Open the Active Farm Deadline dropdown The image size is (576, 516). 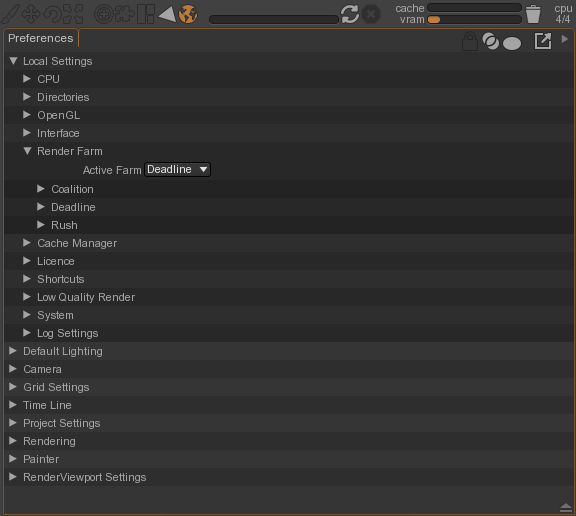[x=177, y=169]
